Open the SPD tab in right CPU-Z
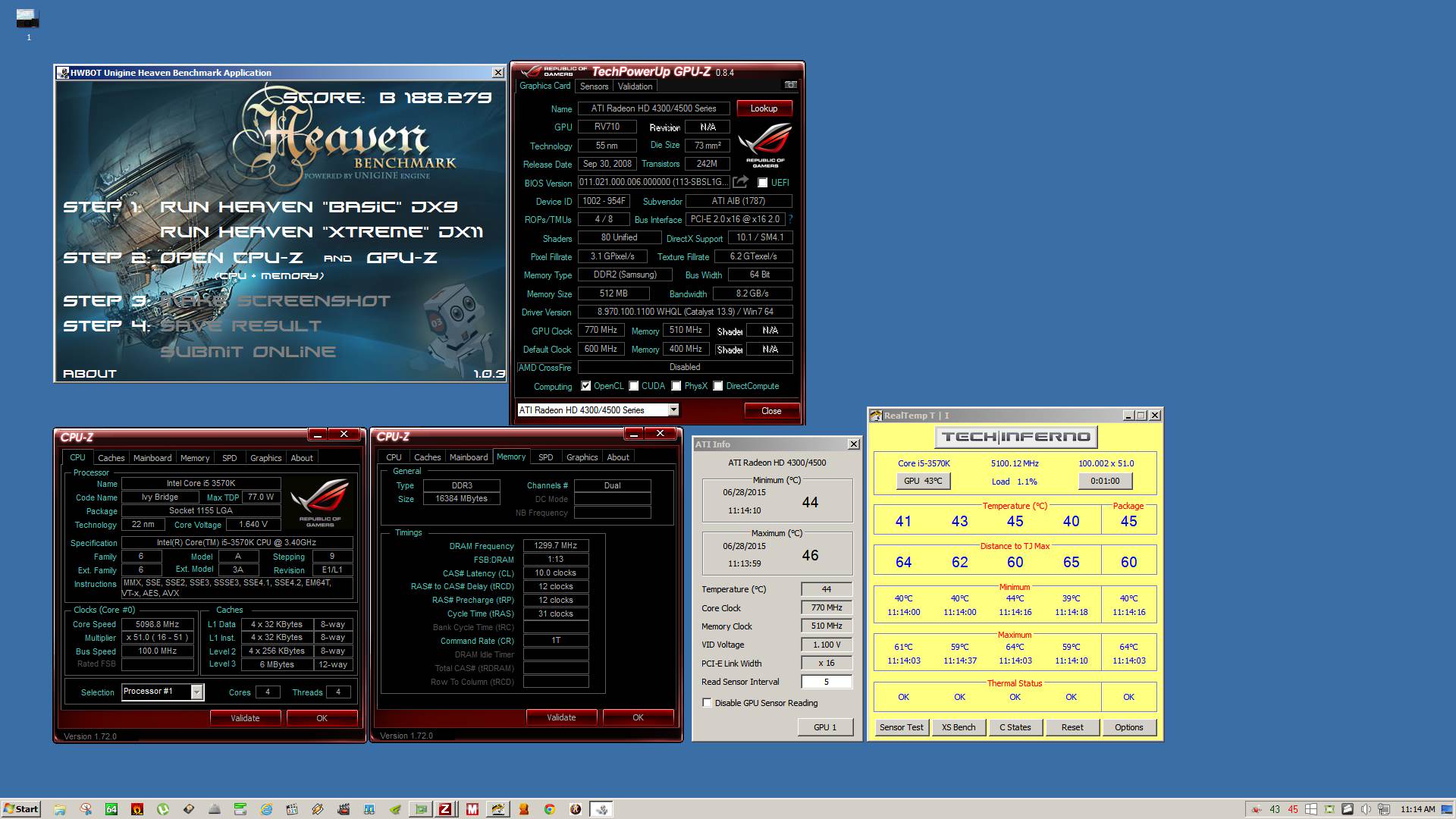1456x819 pixels. point(545,457)
